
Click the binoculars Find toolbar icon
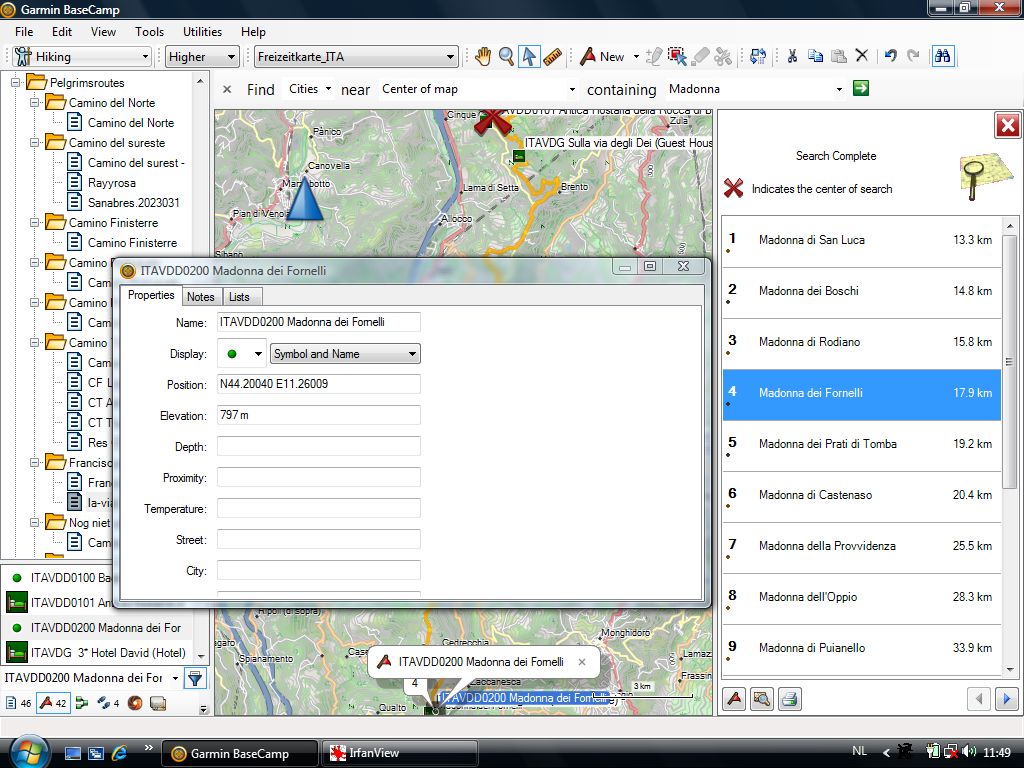click(942, 57)
